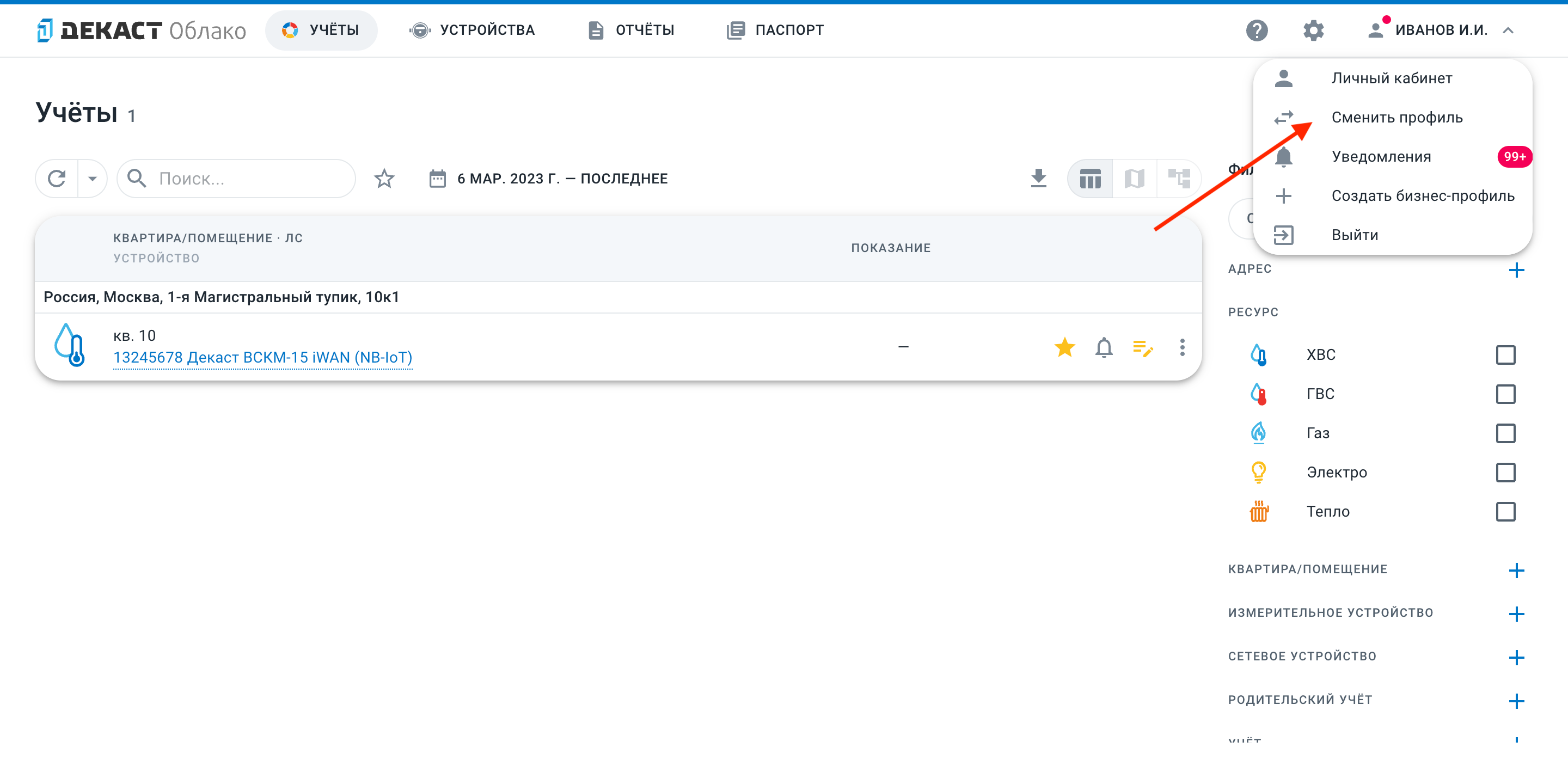Focus the Поиск... search field

point(236,178)
